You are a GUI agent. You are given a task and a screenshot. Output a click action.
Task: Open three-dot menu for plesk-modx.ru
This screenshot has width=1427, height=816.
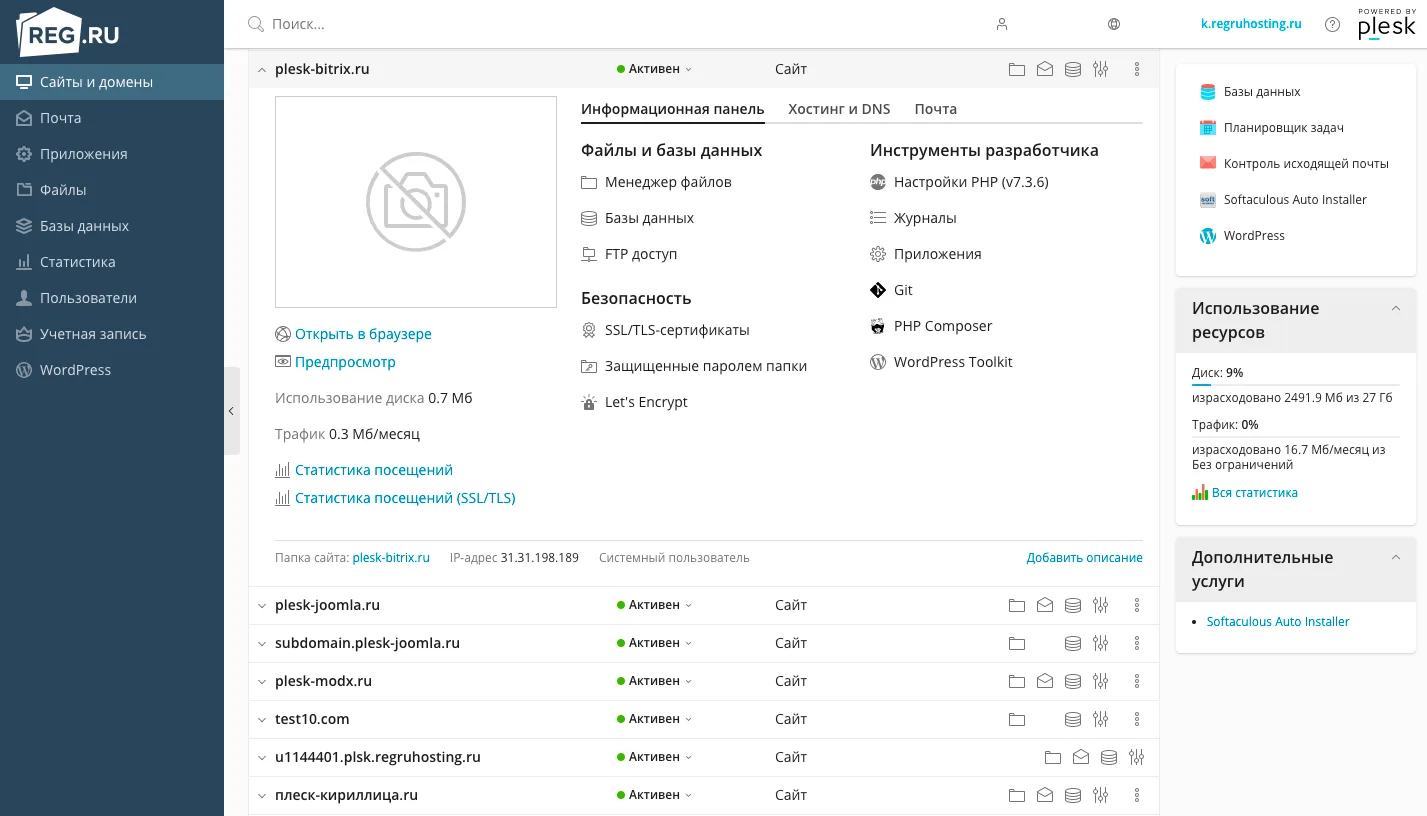coord(1137,681)
